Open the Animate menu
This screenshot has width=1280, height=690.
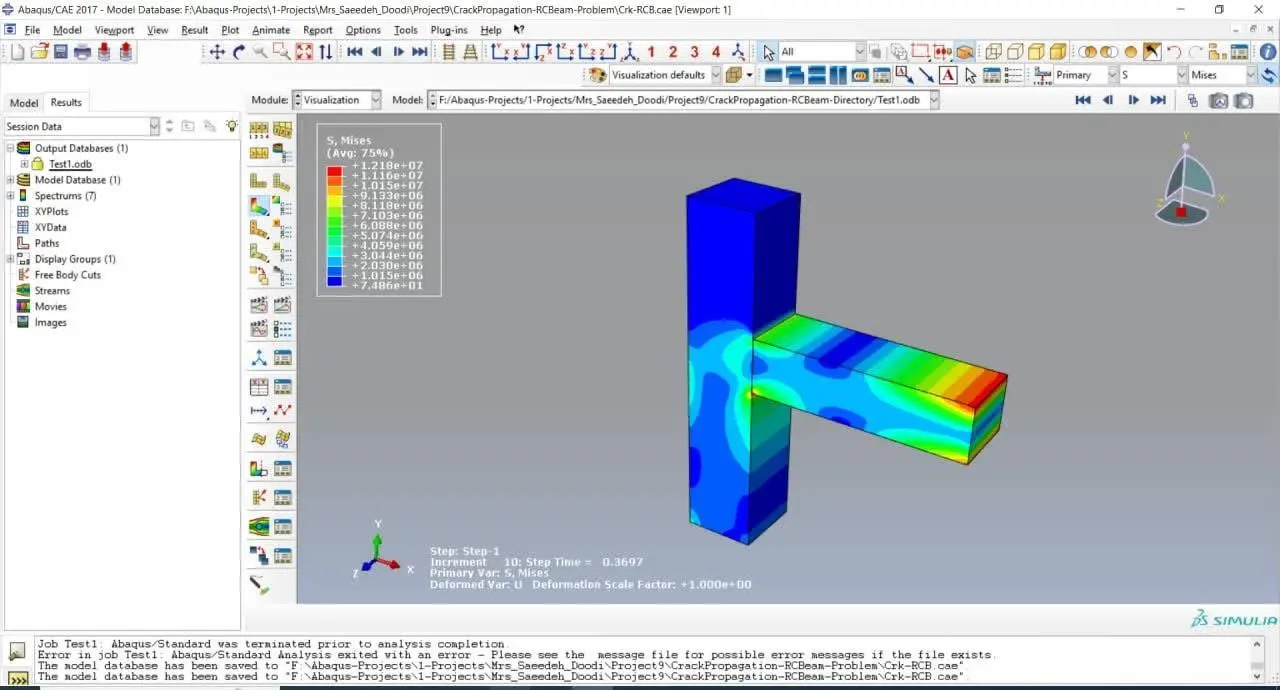click(x=271, y=30)
